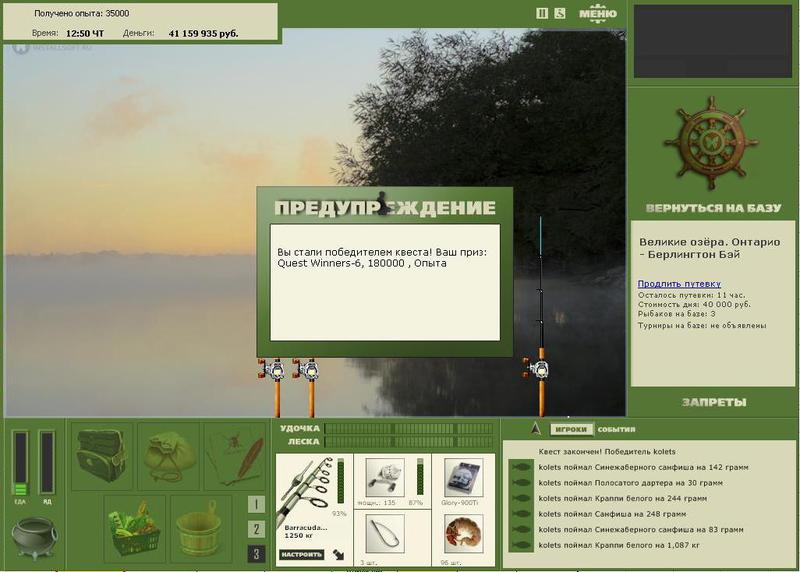800x572 pixels.
Task: Click the dark minimap panel top right
Action: 713,41
